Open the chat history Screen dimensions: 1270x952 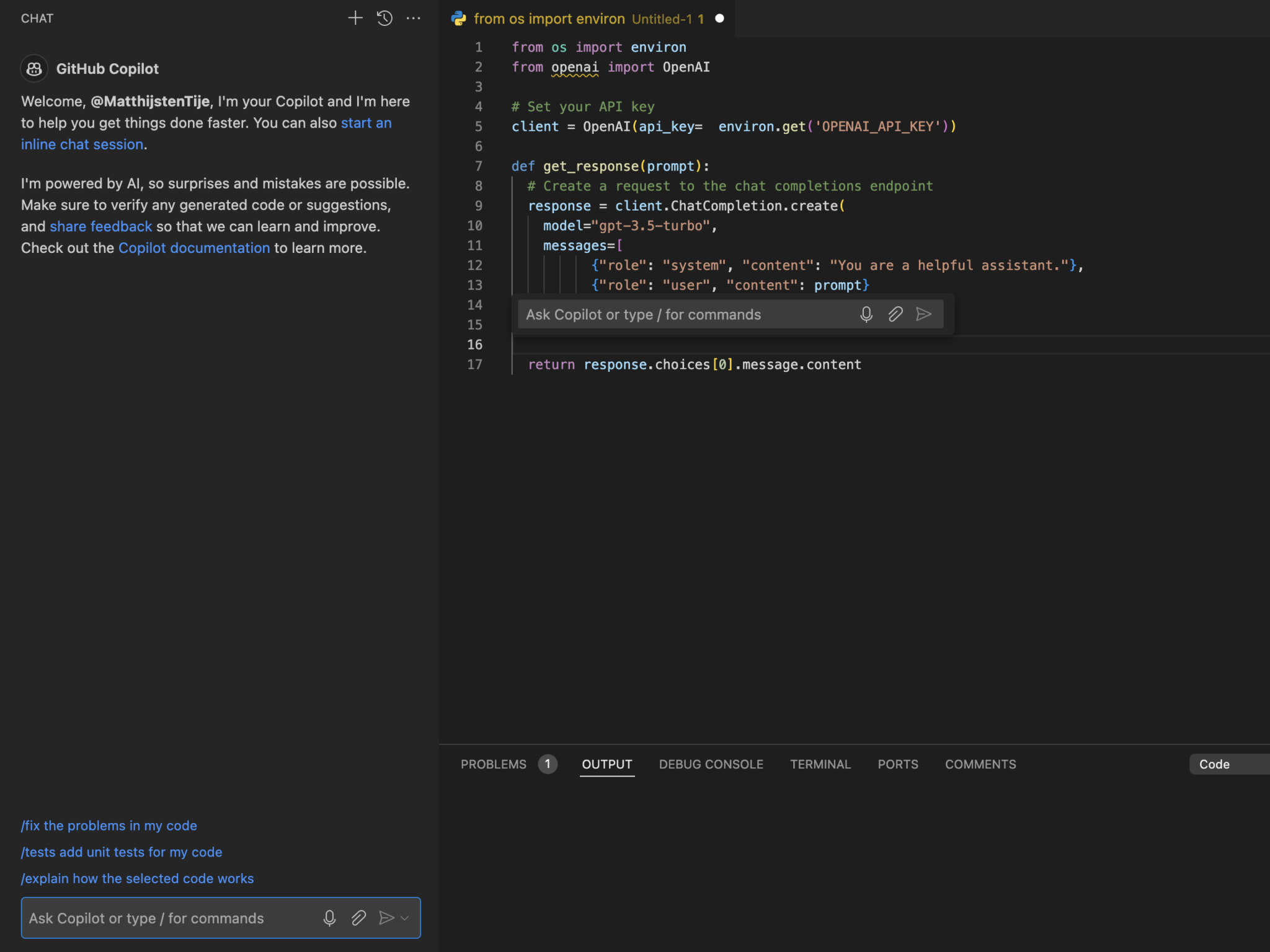pyautogui.click(x=384, y=18)
